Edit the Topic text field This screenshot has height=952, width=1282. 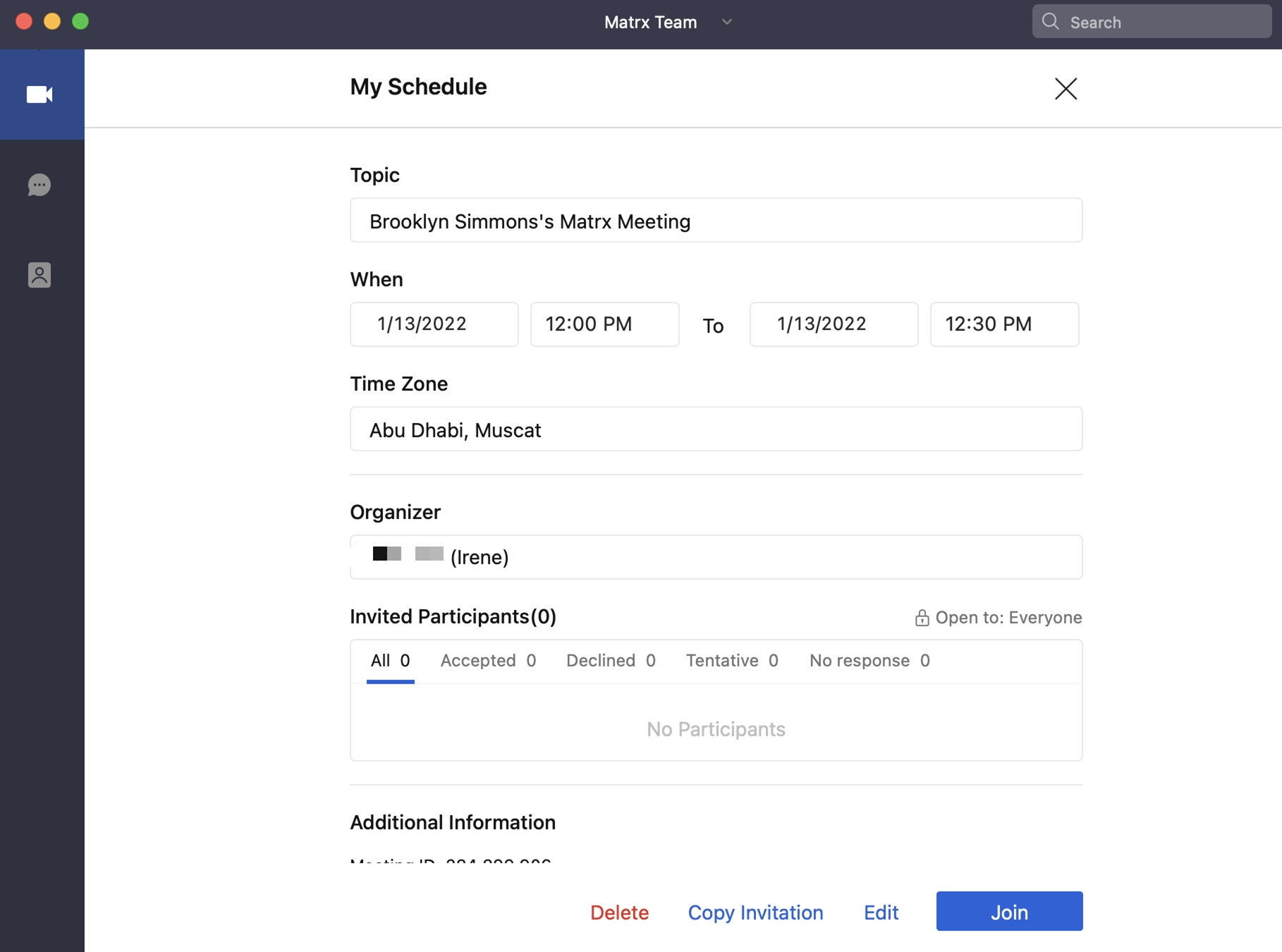click(x=716, y=220)
